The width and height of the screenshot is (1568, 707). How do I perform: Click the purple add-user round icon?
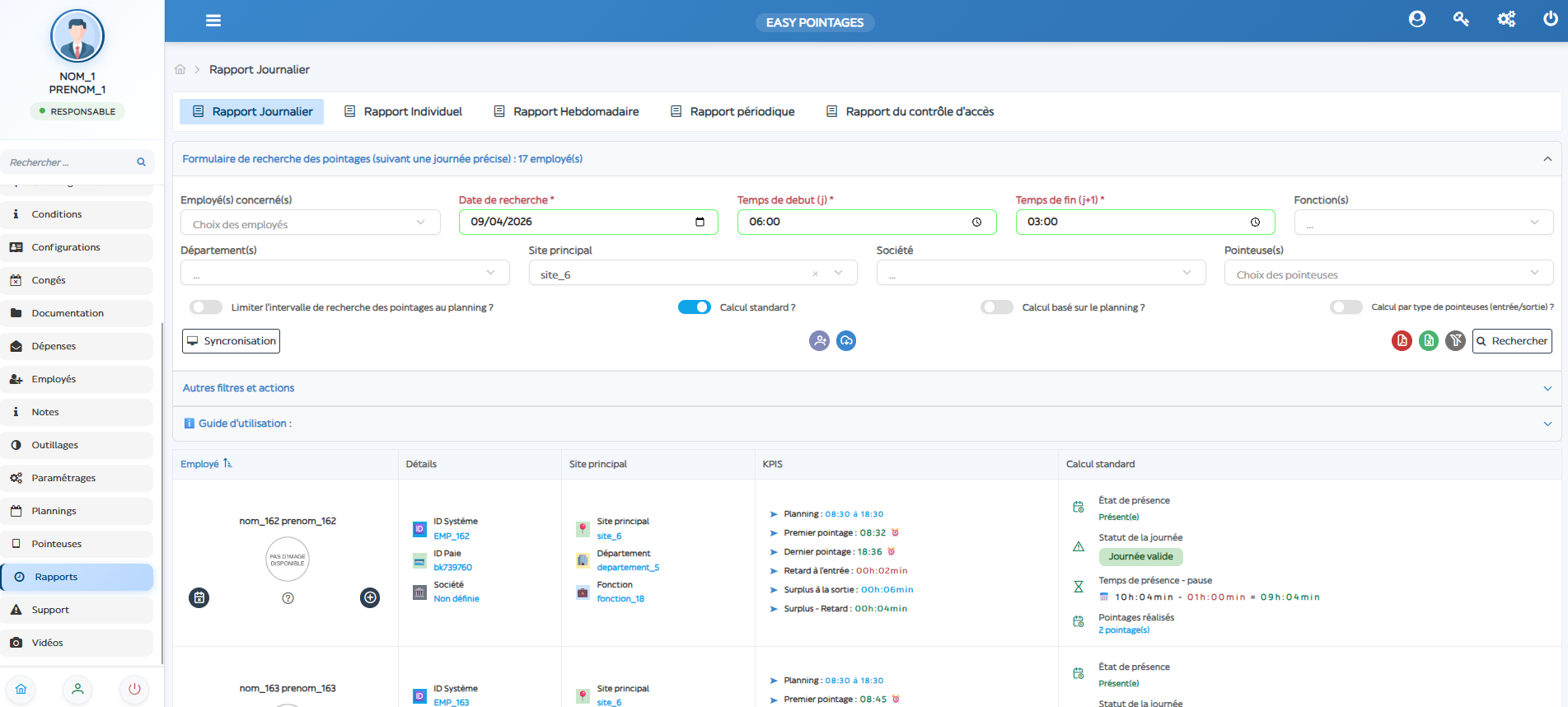pos(819,340)
